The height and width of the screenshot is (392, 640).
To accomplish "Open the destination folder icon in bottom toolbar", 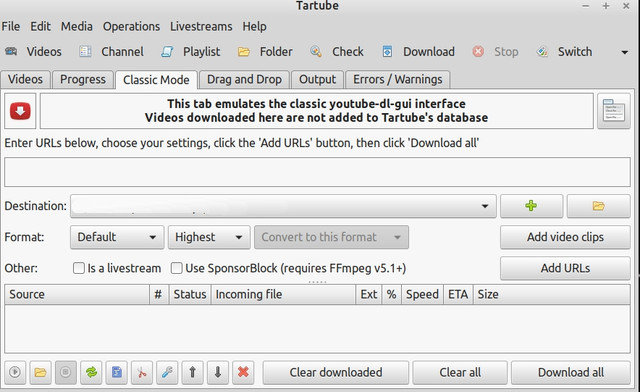I will tap(40, 372).
